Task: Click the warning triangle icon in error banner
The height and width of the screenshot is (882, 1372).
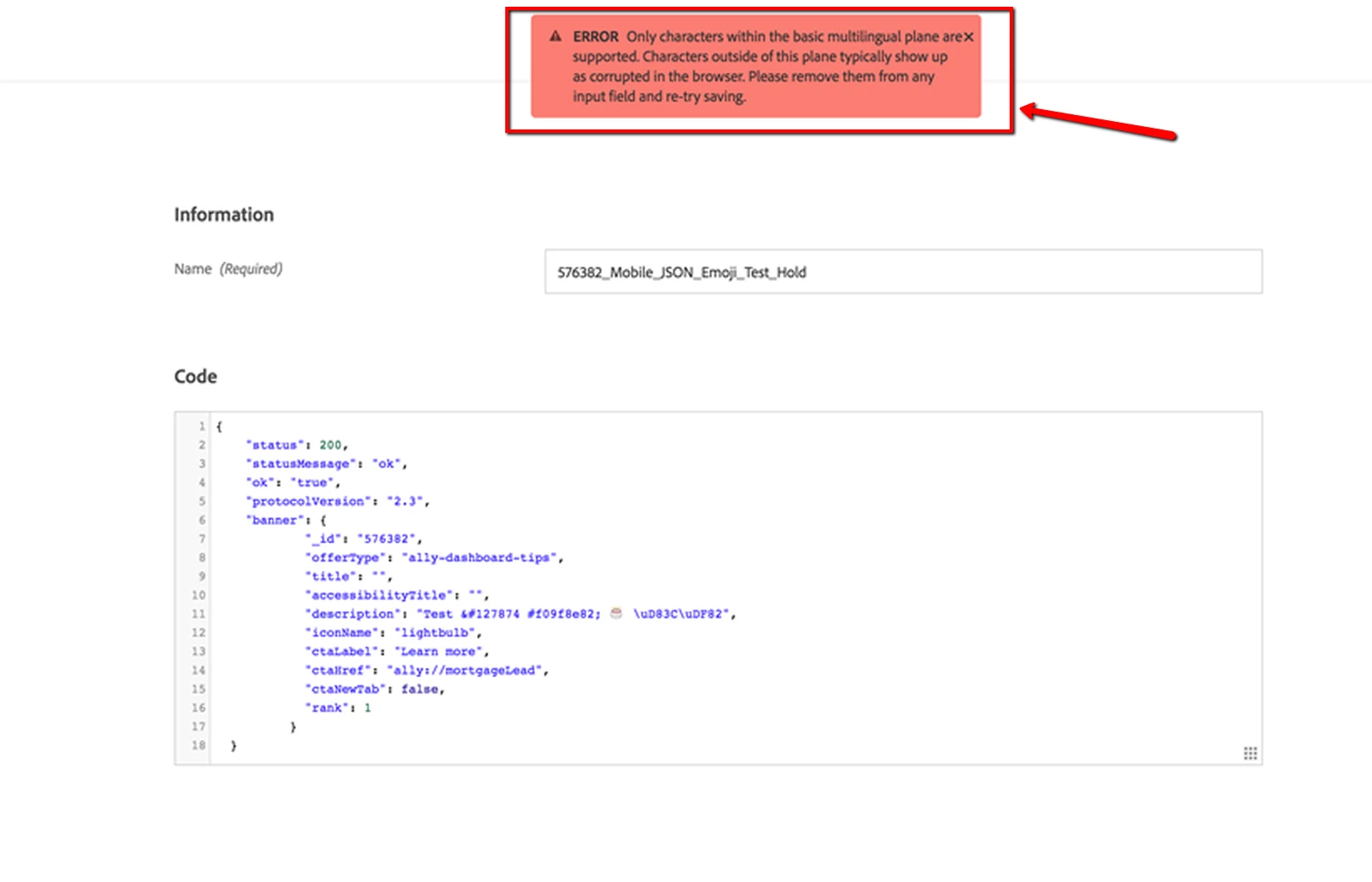Action: pos(555,36)
